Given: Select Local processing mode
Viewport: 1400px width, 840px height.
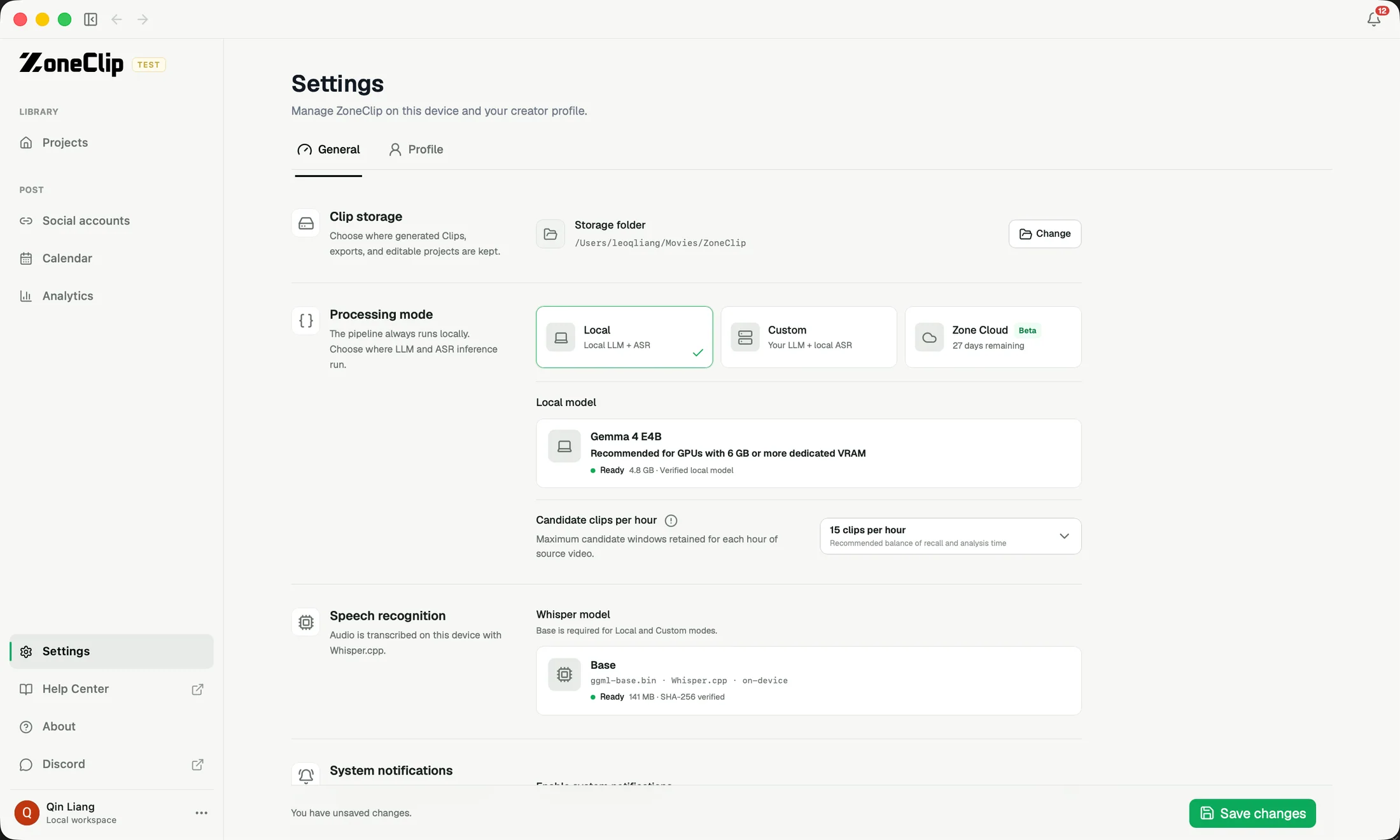Looking at the screenshot, I should point(624,337).
